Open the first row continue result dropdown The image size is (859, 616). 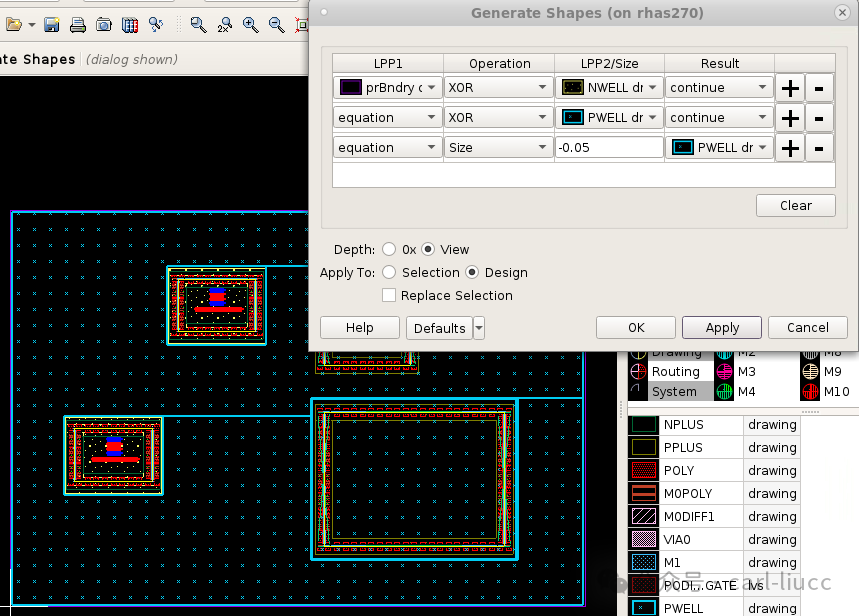[x=719, y=88]
